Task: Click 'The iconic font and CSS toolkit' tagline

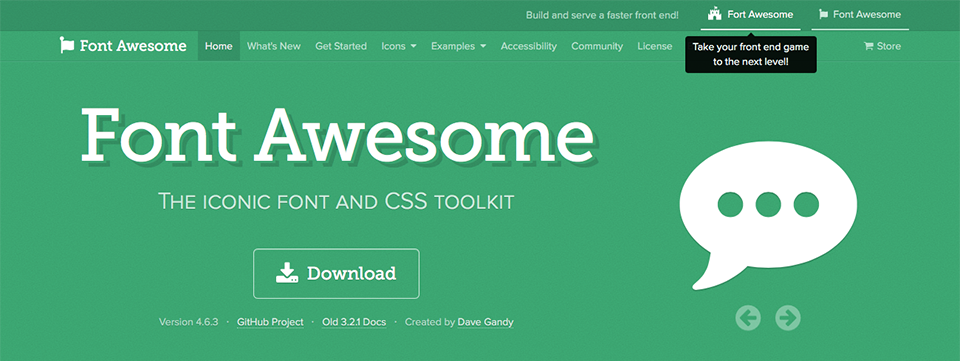Action: tap(336, 201)
